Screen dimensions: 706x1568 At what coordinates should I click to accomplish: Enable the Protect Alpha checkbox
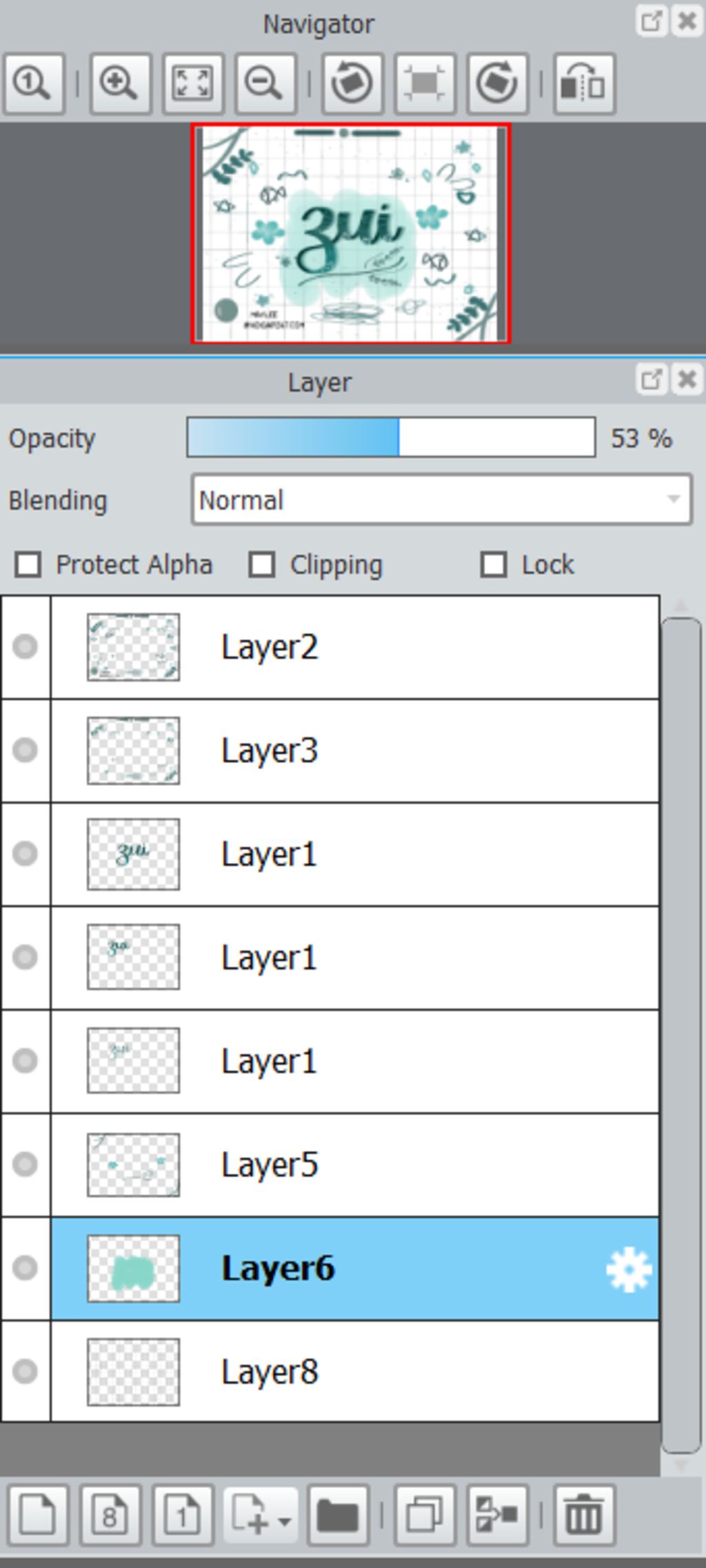[x=28, y=564]
